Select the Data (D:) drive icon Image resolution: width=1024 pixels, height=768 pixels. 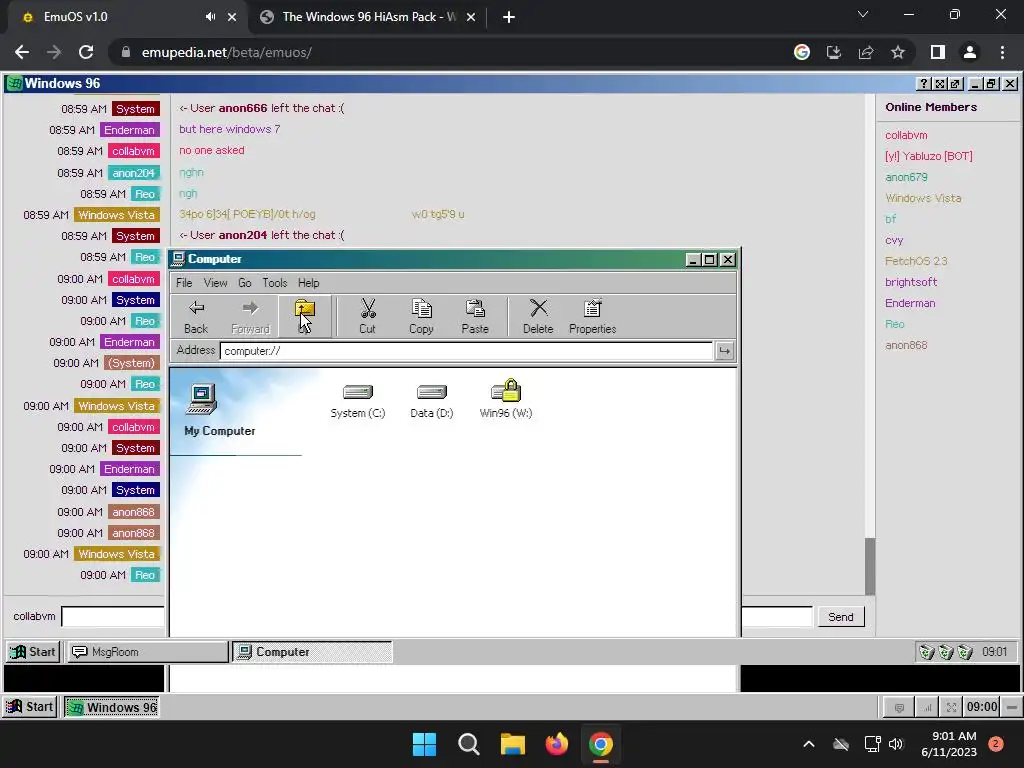coord(432,400)
